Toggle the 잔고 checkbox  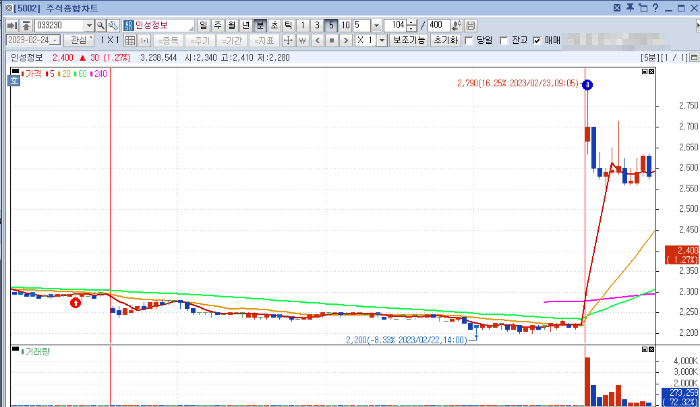(504, 41)
